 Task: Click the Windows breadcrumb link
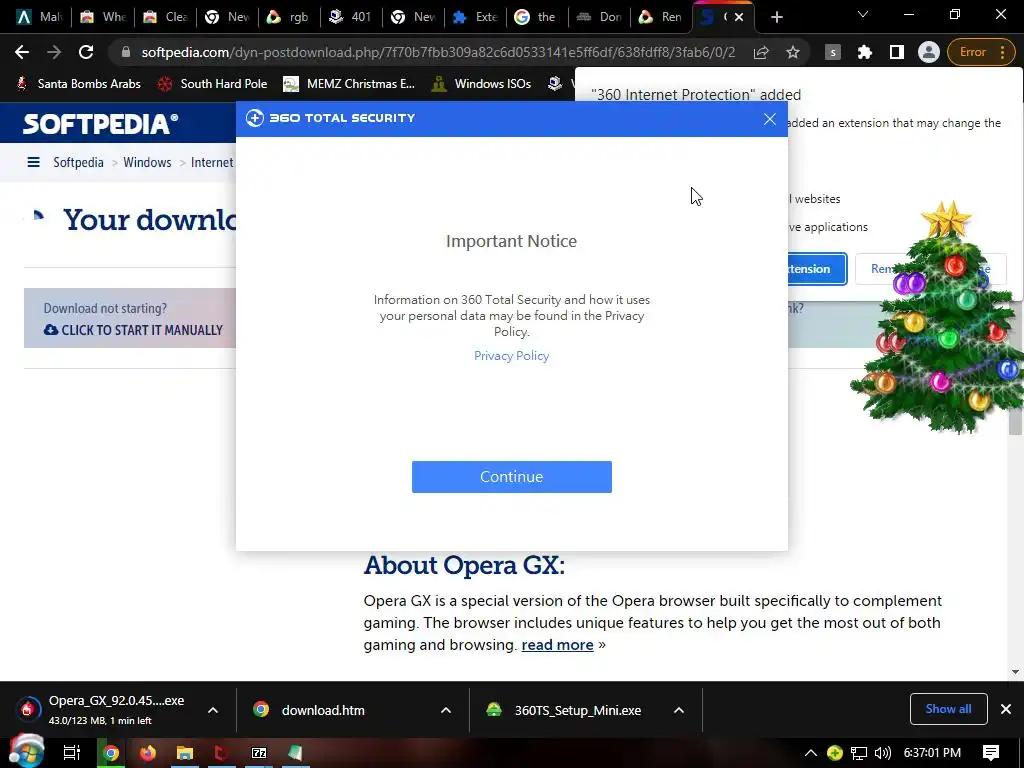coord(147,162)
